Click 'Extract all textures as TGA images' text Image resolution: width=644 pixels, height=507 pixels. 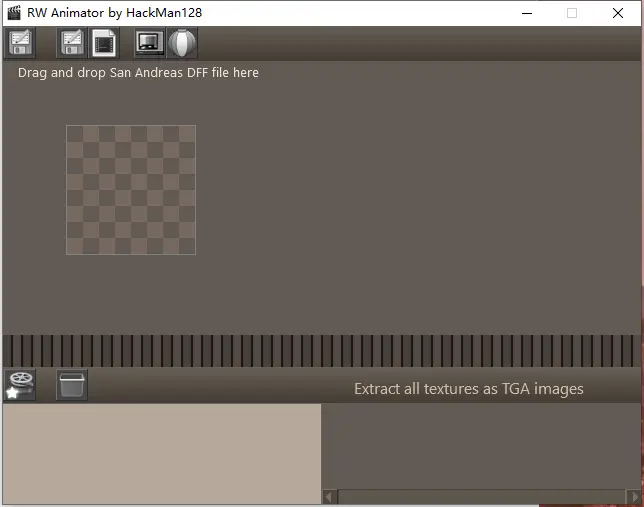click(x=469, y=389)
